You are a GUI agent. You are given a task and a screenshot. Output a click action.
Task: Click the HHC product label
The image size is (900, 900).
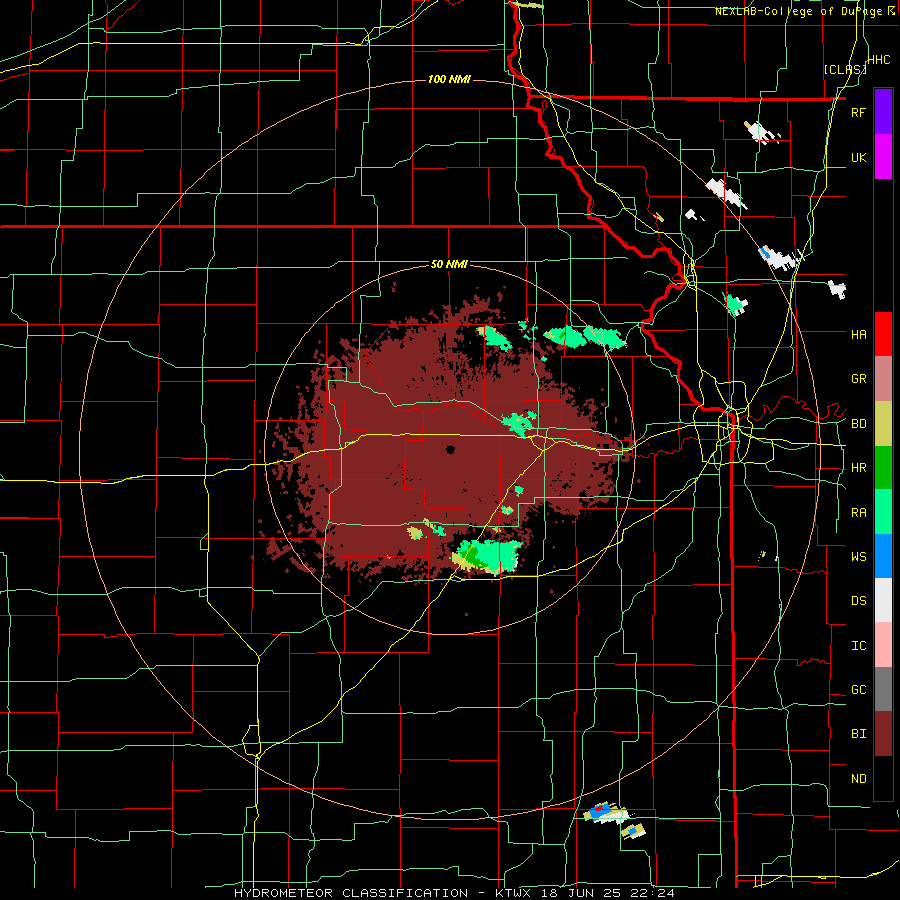click(878, 60)
